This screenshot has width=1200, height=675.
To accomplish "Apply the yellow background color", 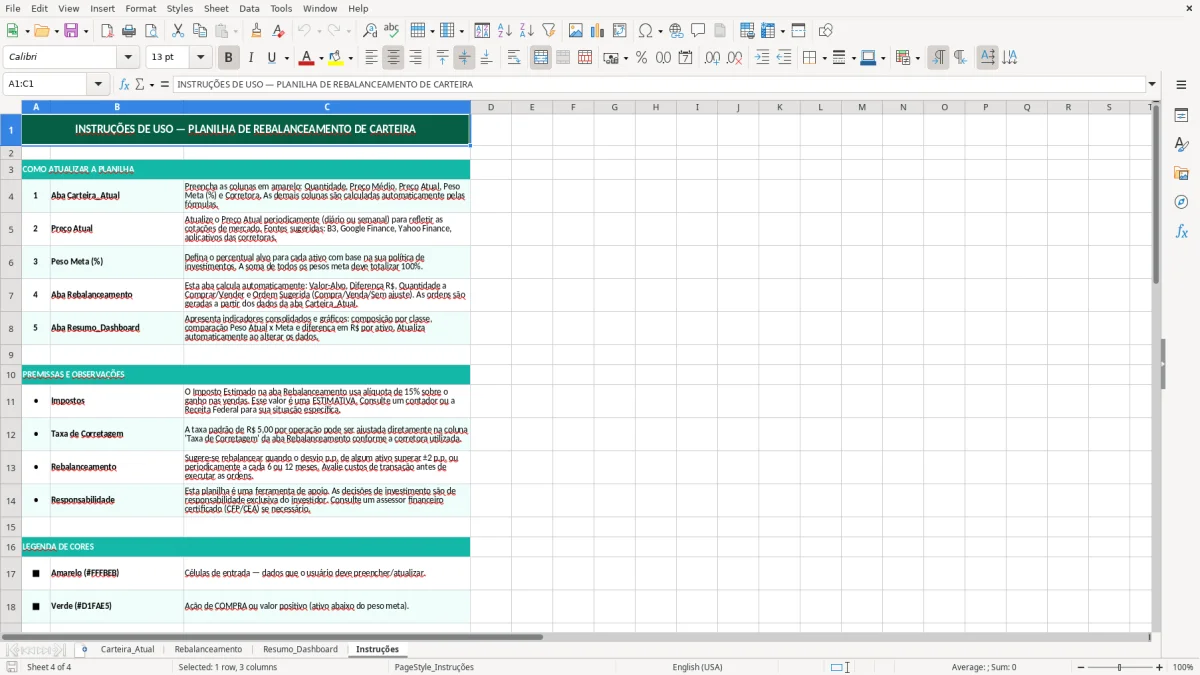I will (336, 58).
